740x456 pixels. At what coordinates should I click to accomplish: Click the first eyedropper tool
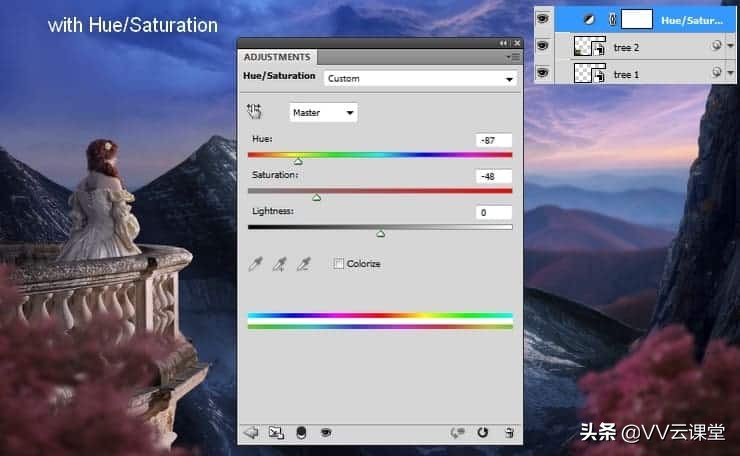click(x=256, y=264)
